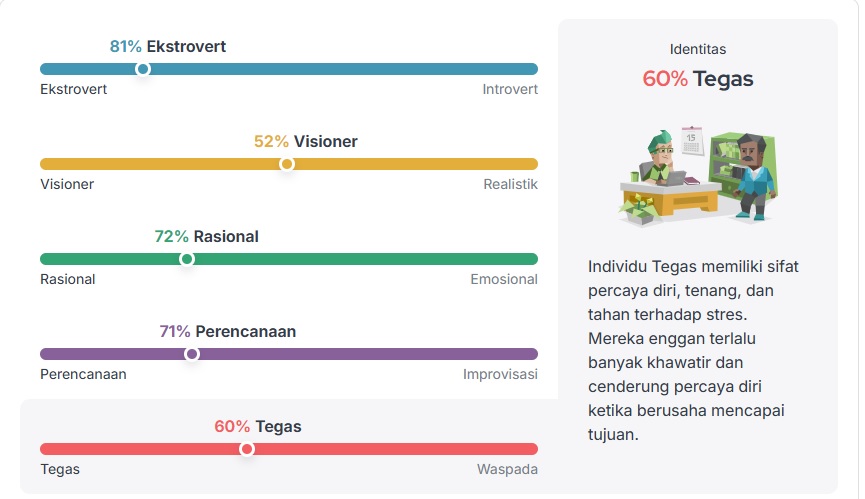This screenshot has height=499, width=865.
Task: Click the Perencanaan slider handle
Action: [192, 354]
